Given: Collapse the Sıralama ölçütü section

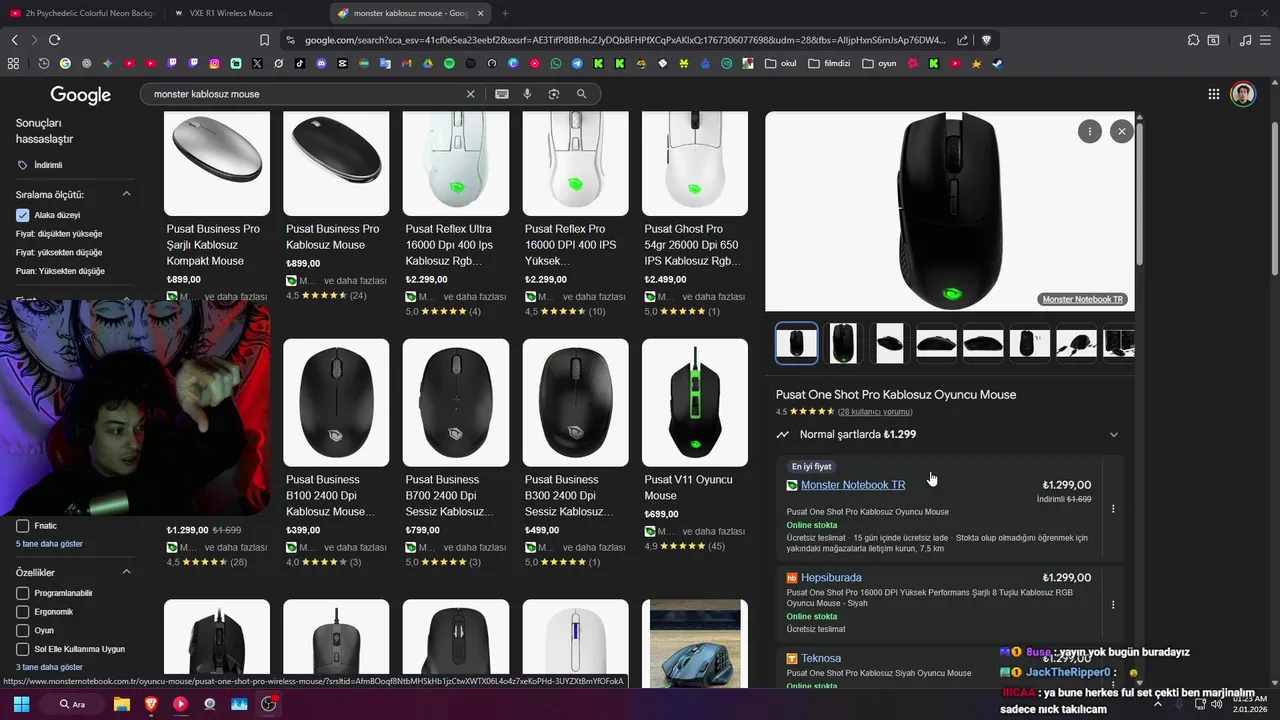Looking at the screenshot, I should tap(126, 194).
